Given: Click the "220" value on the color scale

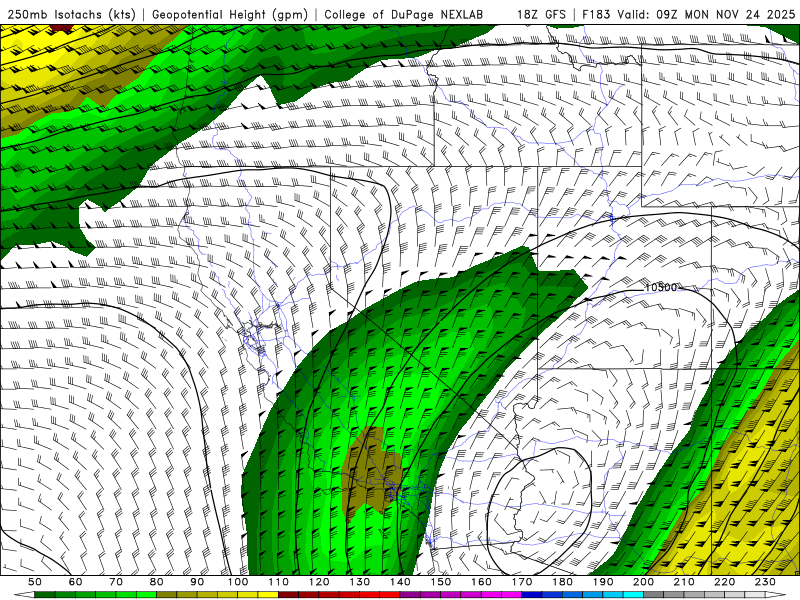Looking at the screenshot, I should [724, 582].
